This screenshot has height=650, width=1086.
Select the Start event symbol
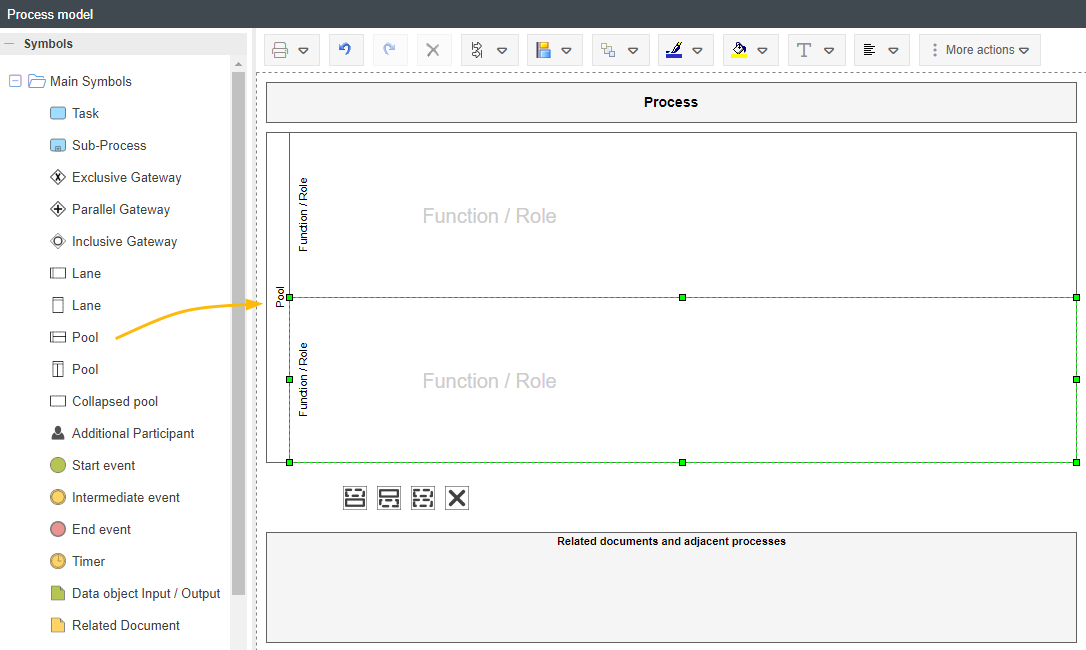click(x=103, y=465)
